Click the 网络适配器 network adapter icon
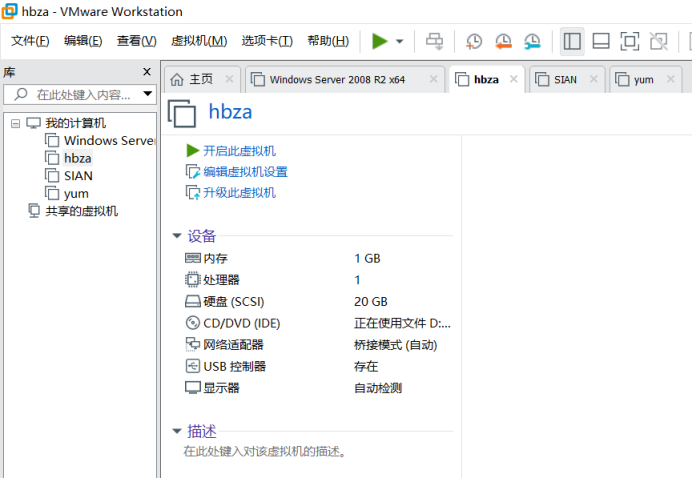The width and height of the screenshot is (693, 479). tap(193, 344)
